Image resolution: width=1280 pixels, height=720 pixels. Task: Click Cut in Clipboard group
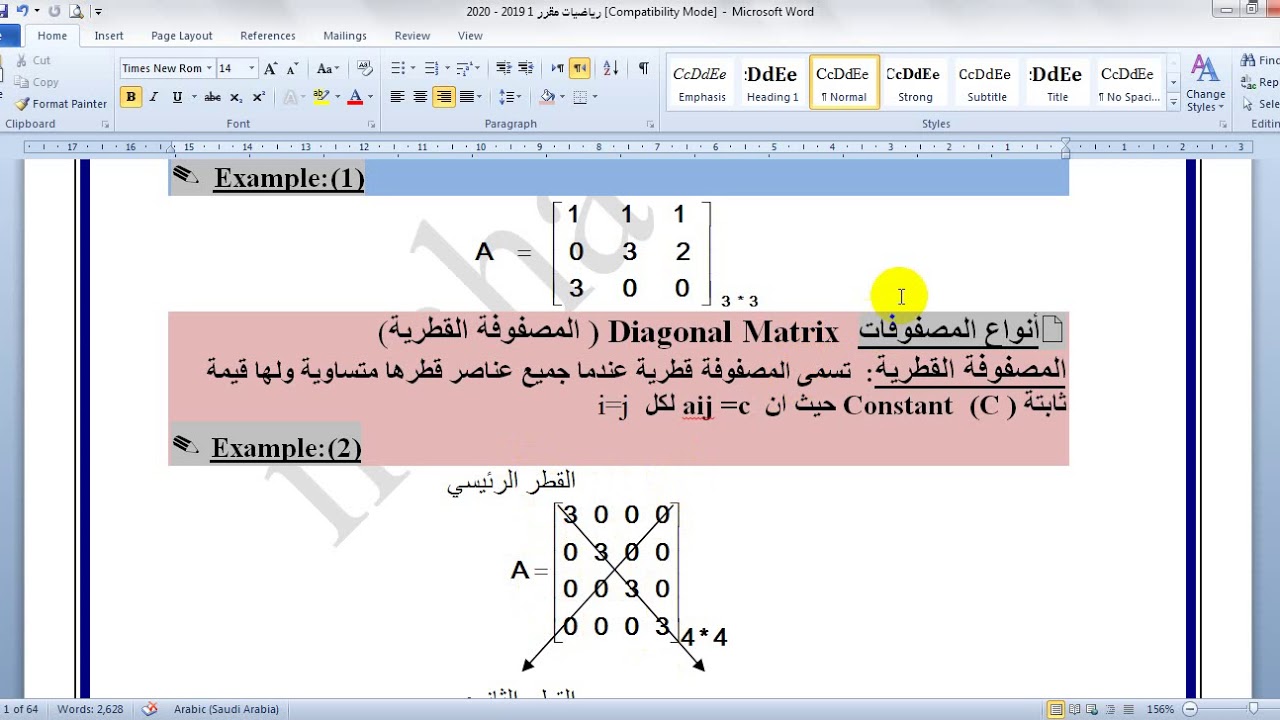[33, 61]
